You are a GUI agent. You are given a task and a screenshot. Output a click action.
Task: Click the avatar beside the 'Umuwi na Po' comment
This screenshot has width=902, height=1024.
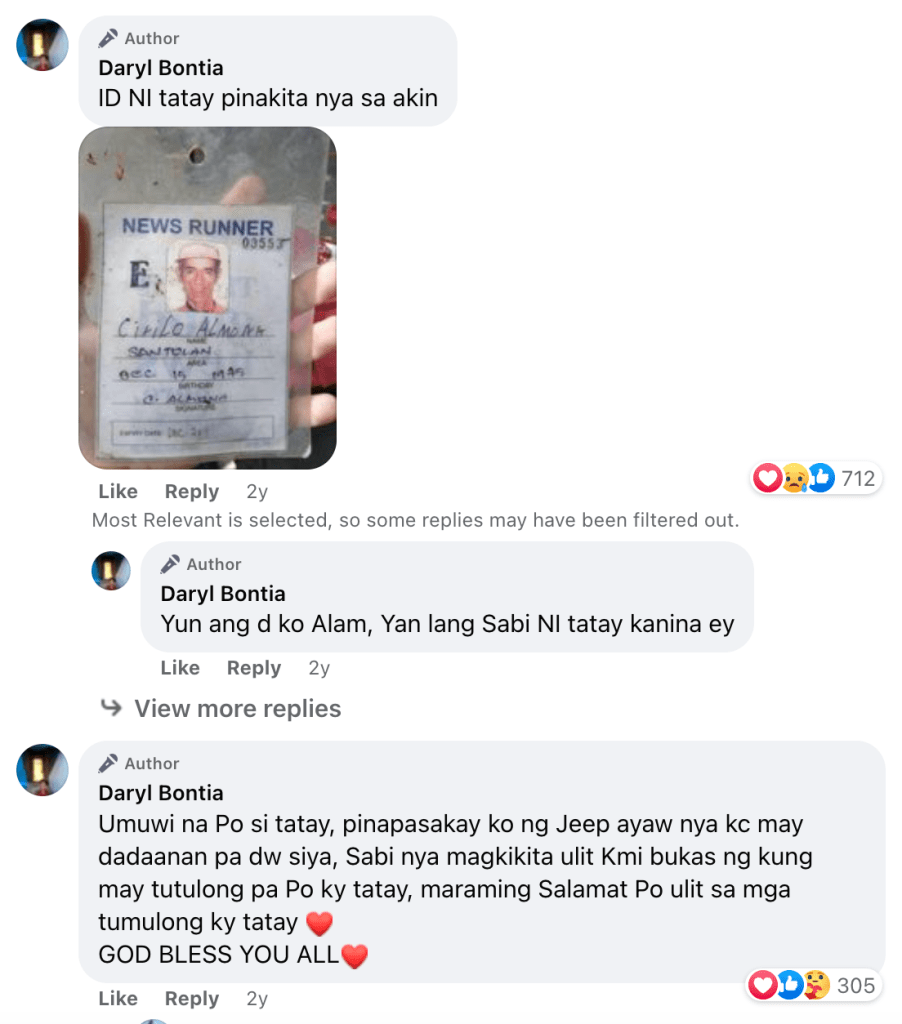point(42,770)
